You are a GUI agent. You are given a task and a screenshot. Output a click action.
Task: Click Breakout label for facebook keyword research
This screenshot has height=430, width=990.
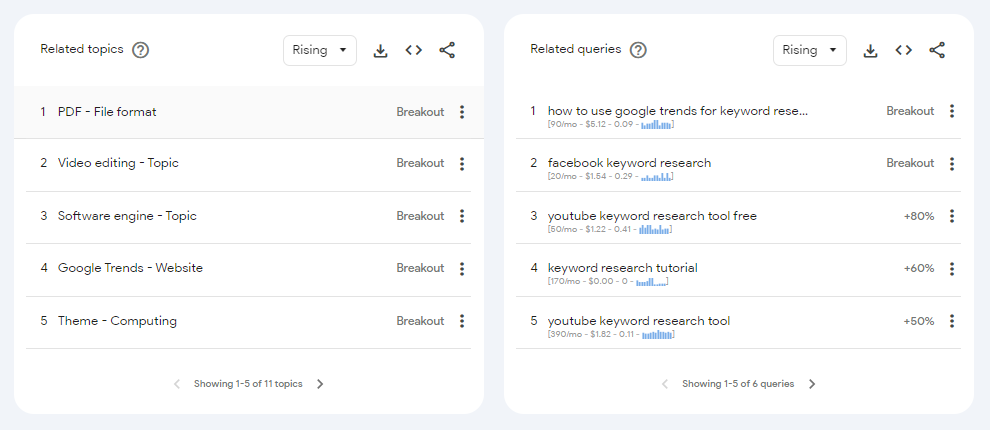click(x=910, y=163)
